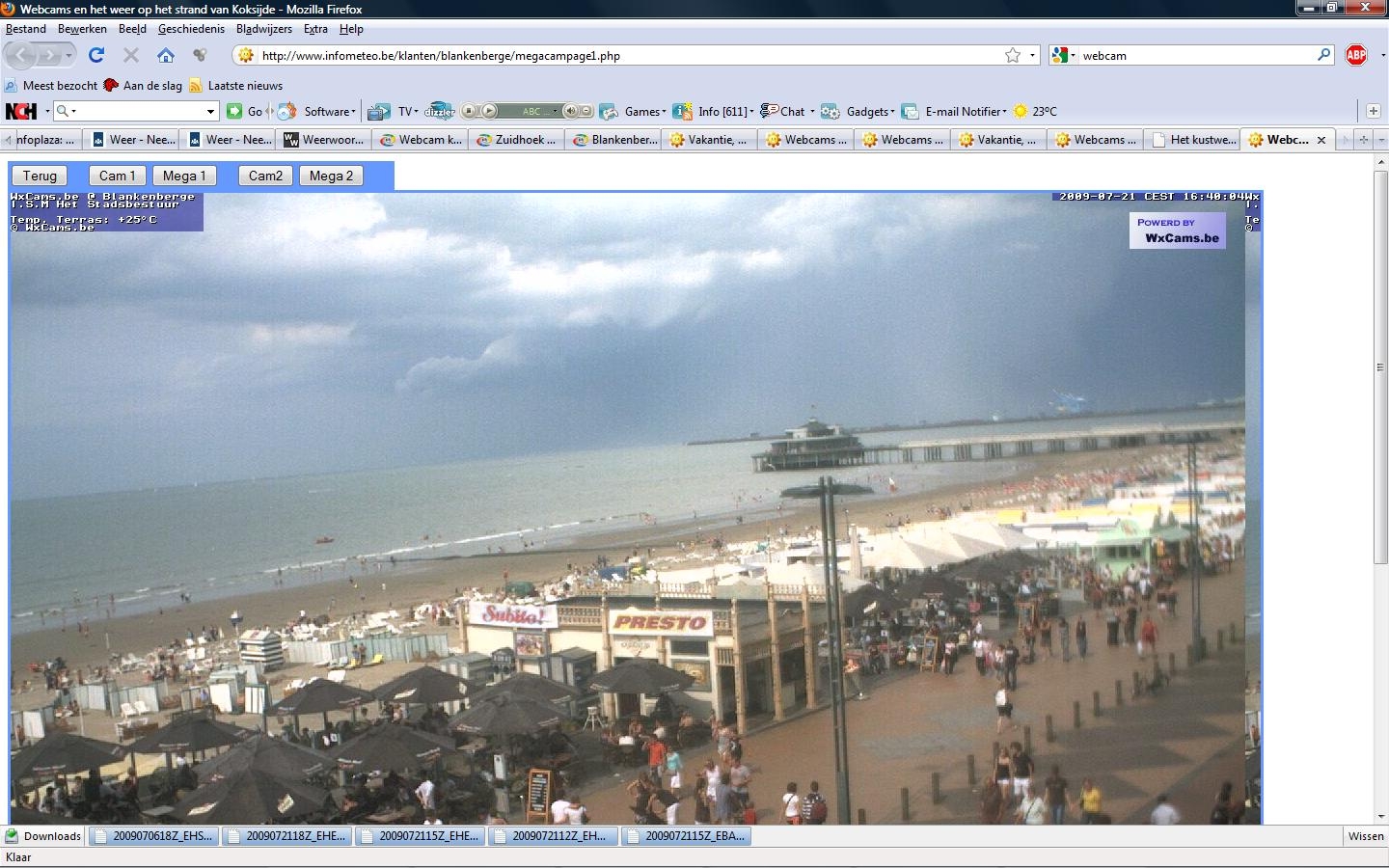Expand the Adblock Plus dropdown arrow
This screenshot has width=1389, height=868.
tap(1382, 55)
